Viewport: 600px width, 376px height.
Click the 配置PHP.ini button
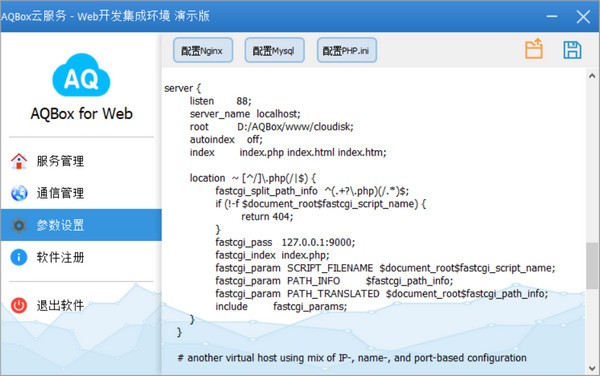tap(347, 50)
